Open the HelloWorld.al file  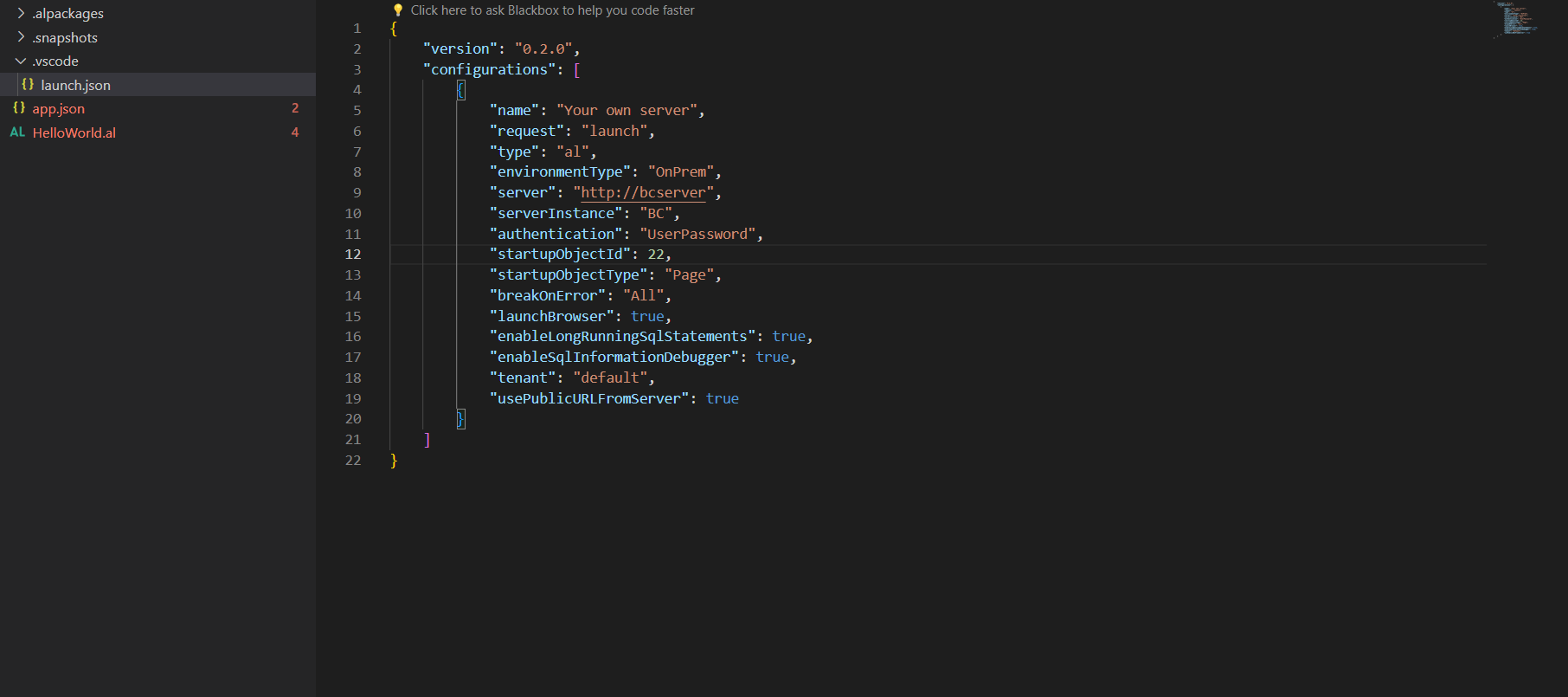click(74, 132)
